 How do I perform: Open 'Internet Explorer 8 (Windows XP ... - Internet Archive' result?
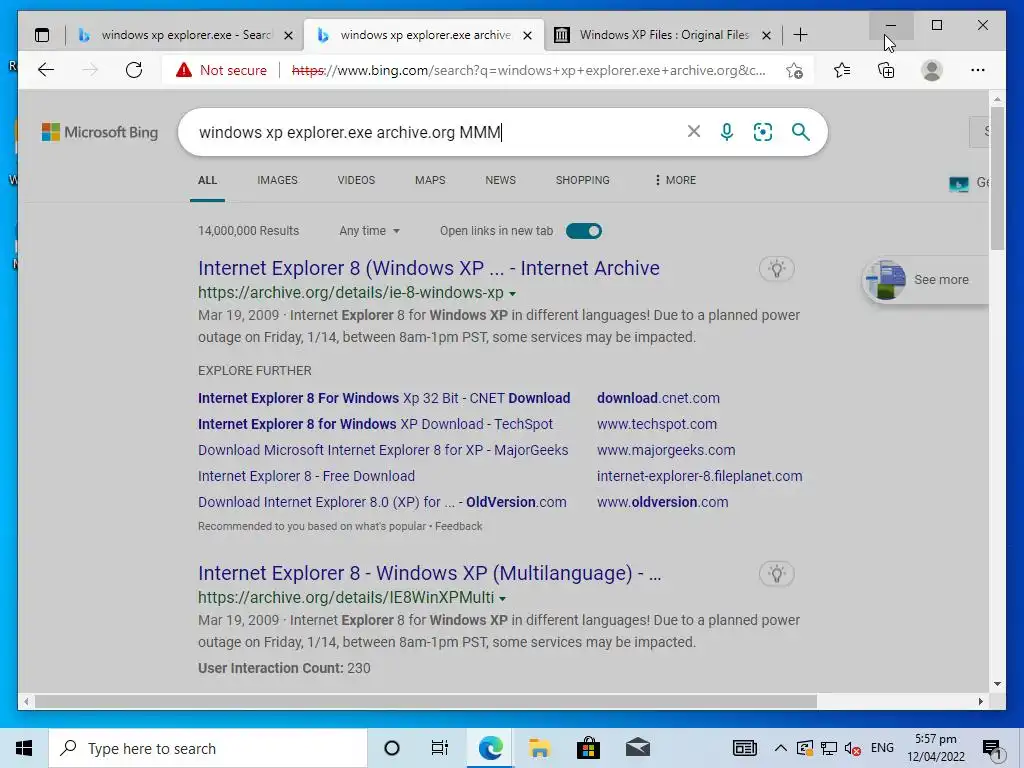[429, 268]
